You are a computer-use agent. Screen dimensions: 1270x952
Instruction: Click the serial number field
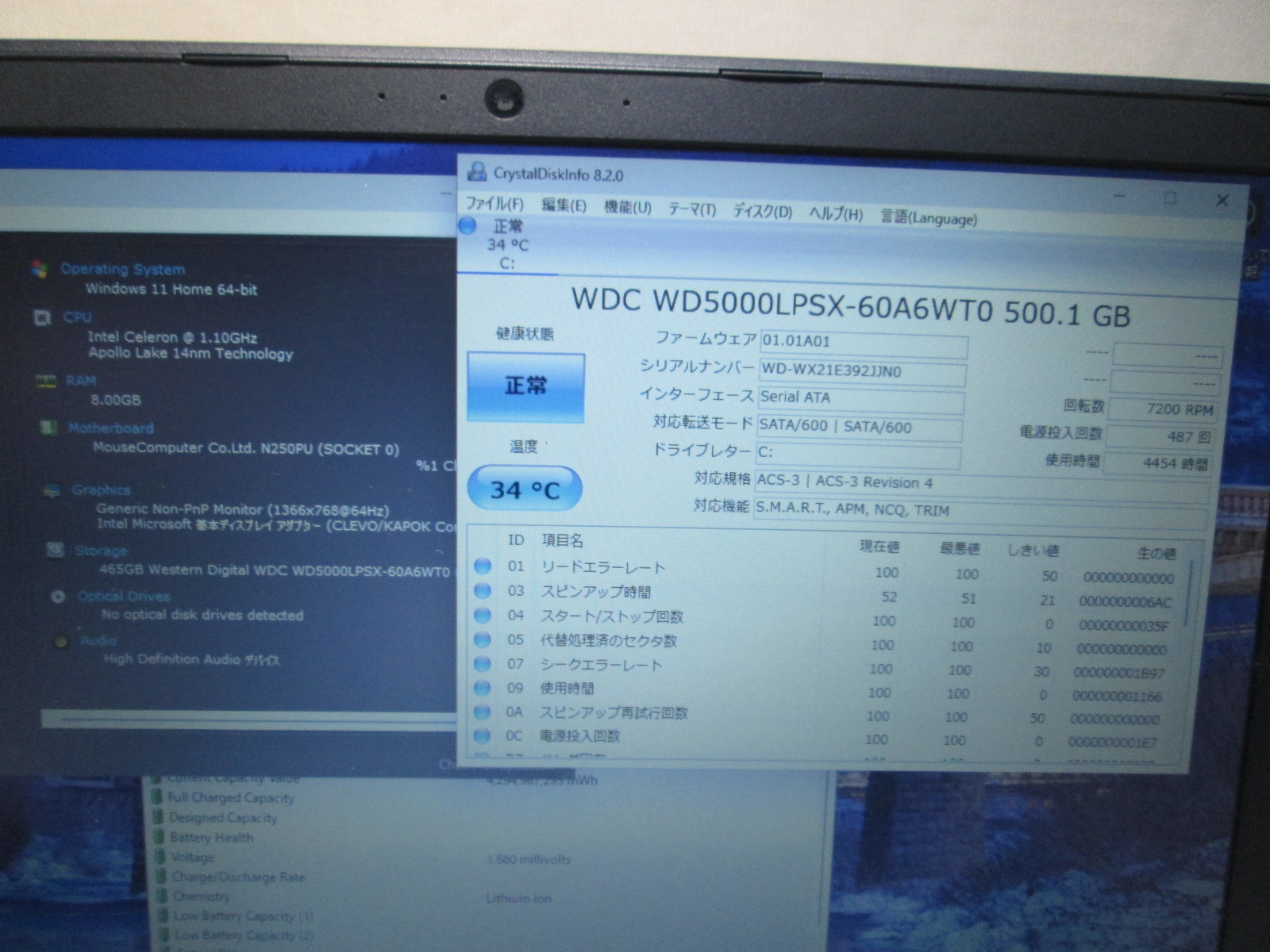click(x=862, y=371)
